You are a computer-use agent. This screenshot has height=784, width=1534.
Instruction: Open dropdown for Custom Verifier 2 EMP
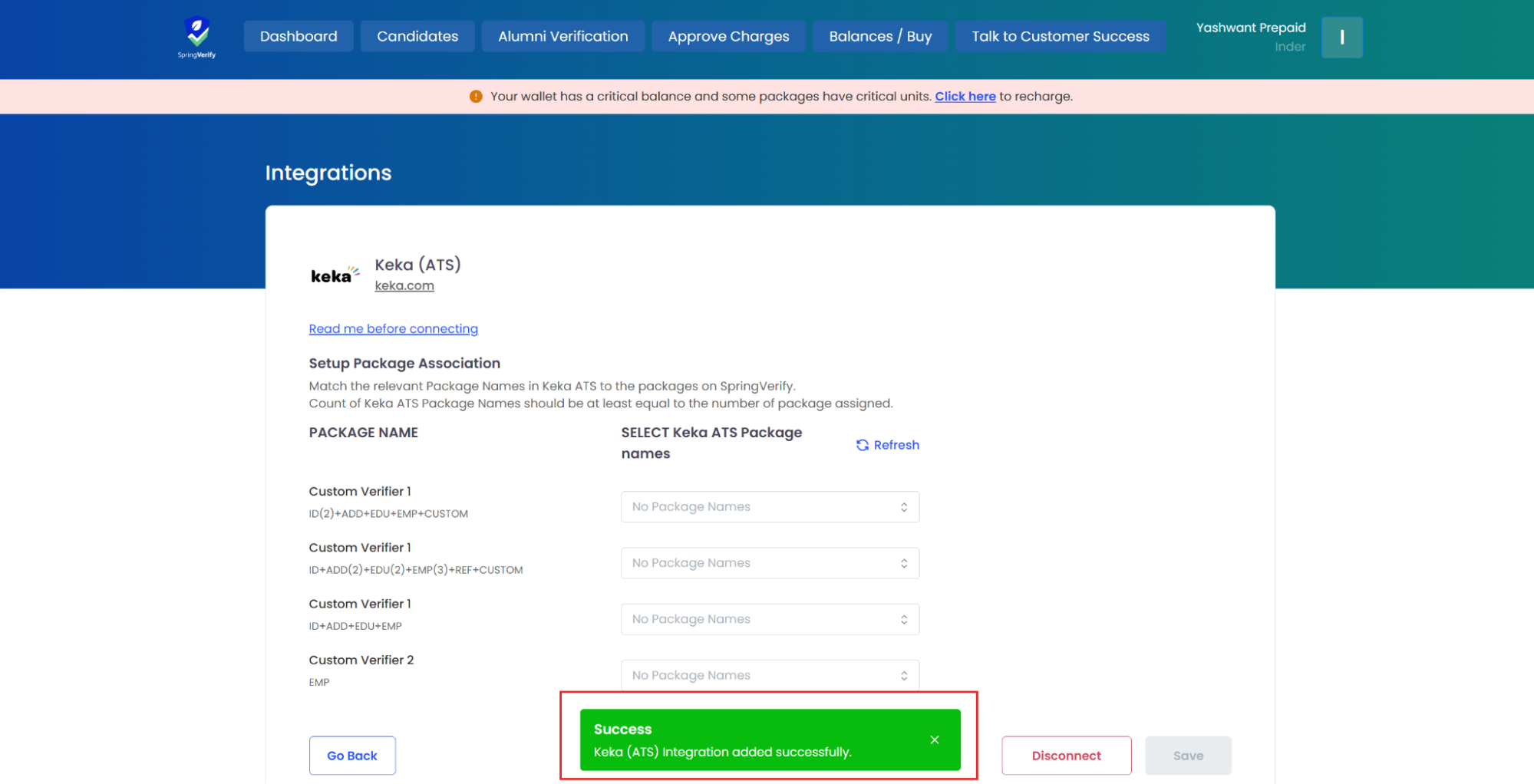click(769, 675)
